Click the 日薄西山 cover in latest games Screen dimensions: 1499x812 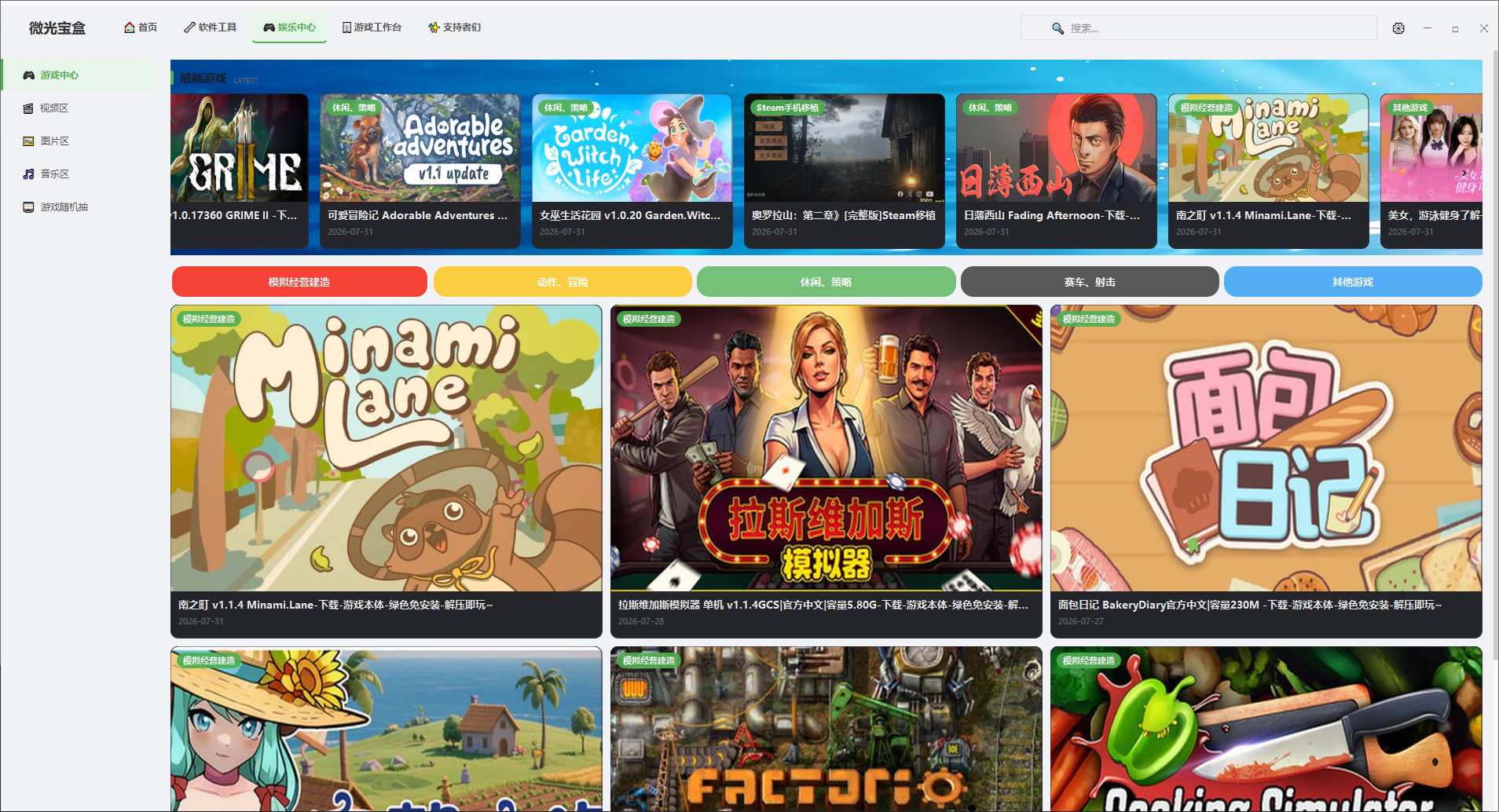(1057, 148)
